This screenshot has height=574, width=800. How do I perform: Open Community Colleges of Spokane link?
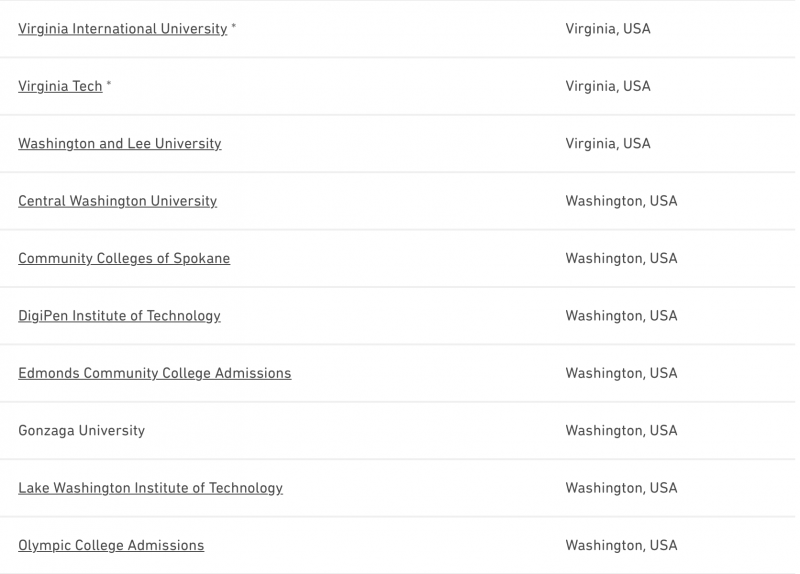pyautogui.click(x=124, y=259)
